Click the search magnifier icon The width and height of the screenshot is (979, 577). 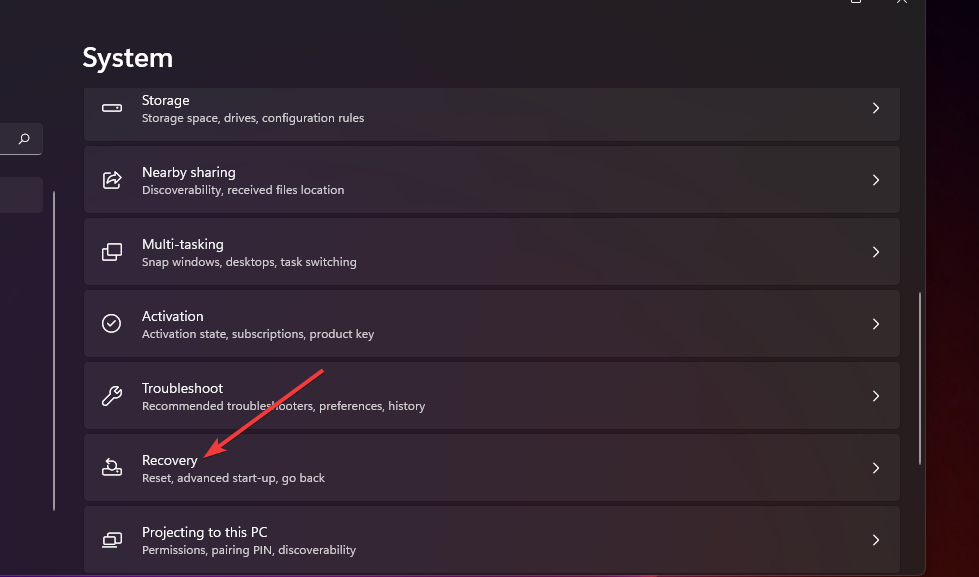coord(24,140)
